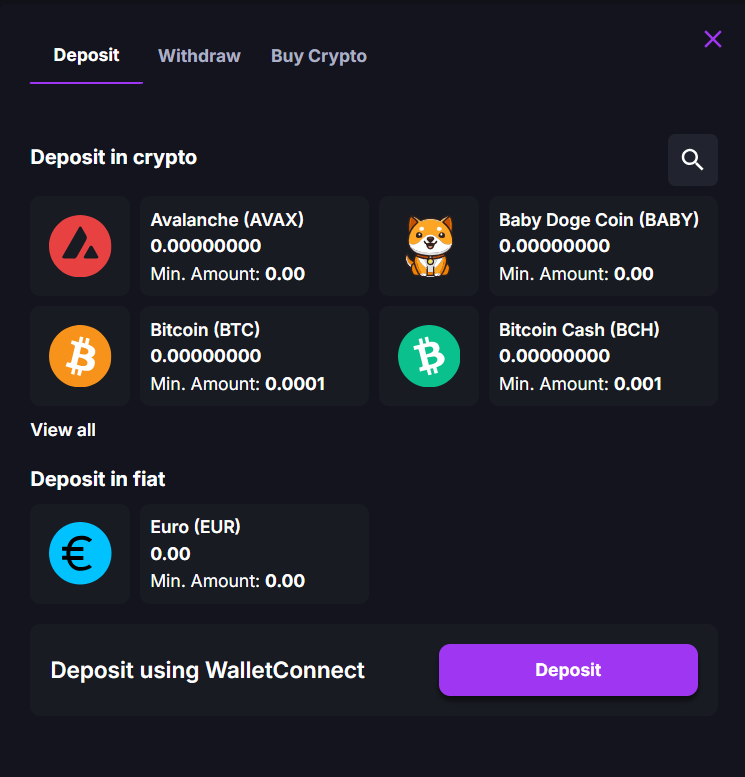Image resolution: width=745 pixels, height=777 pixels.
Task: Select the Avalanche (AVAX) deposit card
Action: tap(254, 246)
